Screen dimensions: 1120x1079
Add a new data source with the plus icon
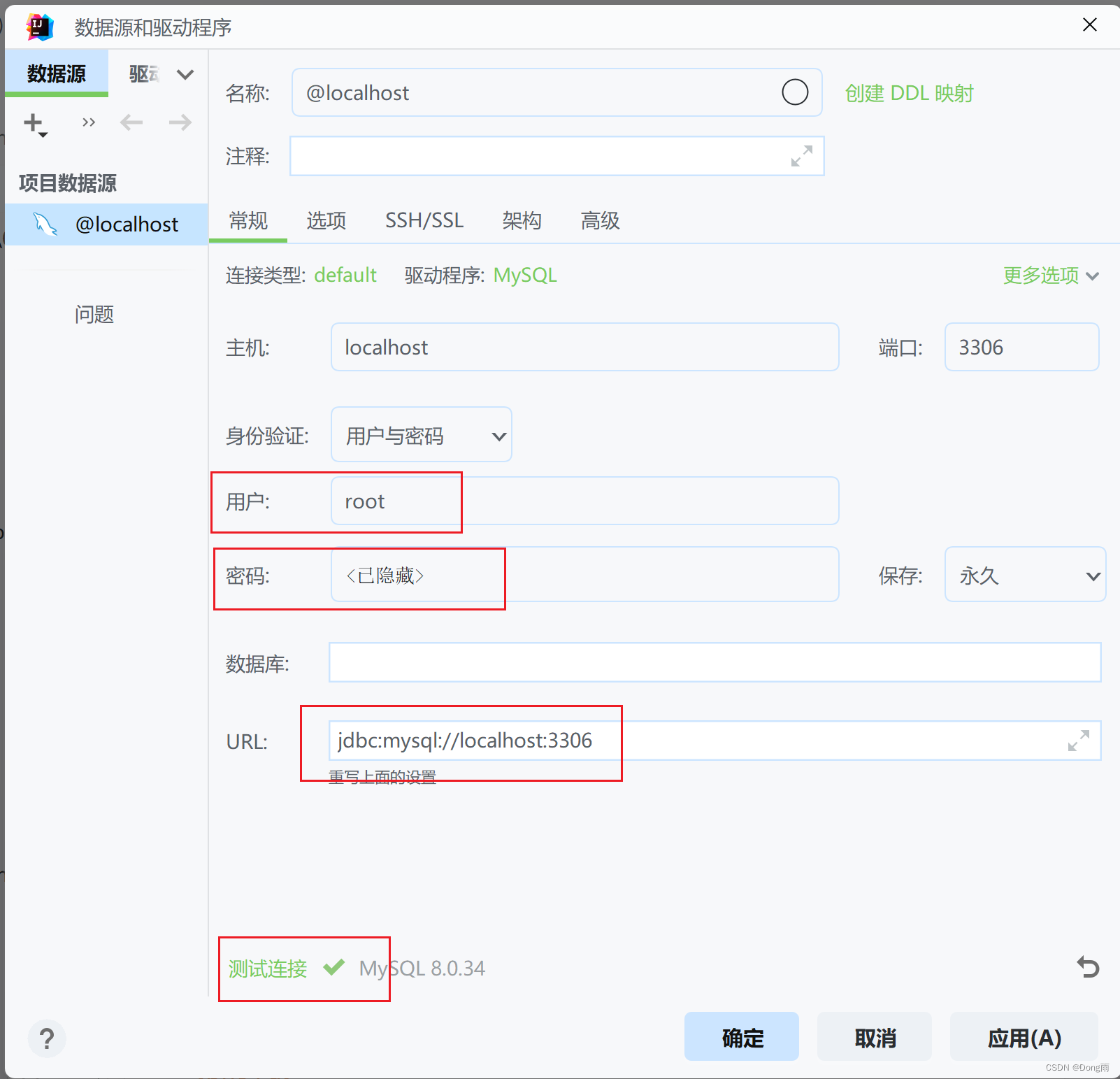33,122
